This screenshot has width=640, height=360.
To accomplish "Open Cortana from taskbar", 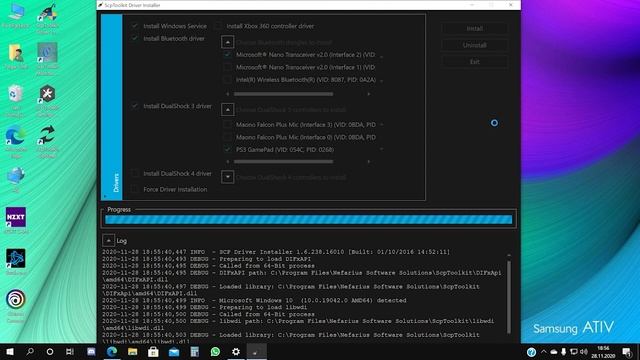I will coord(50,351).
